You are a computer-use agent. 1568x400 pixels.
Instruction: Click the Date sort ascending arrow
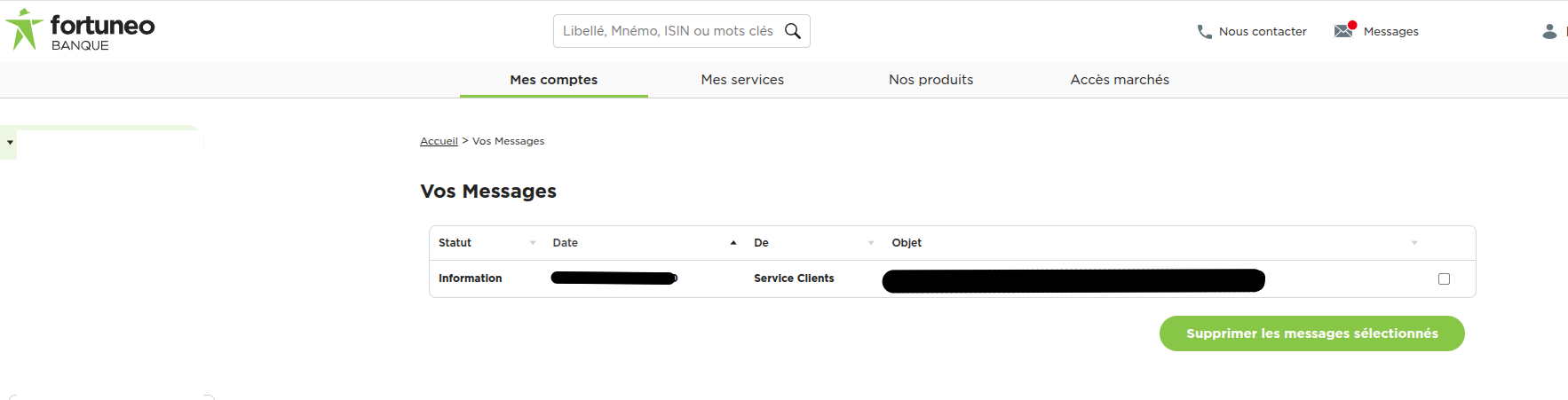[733, 243]
